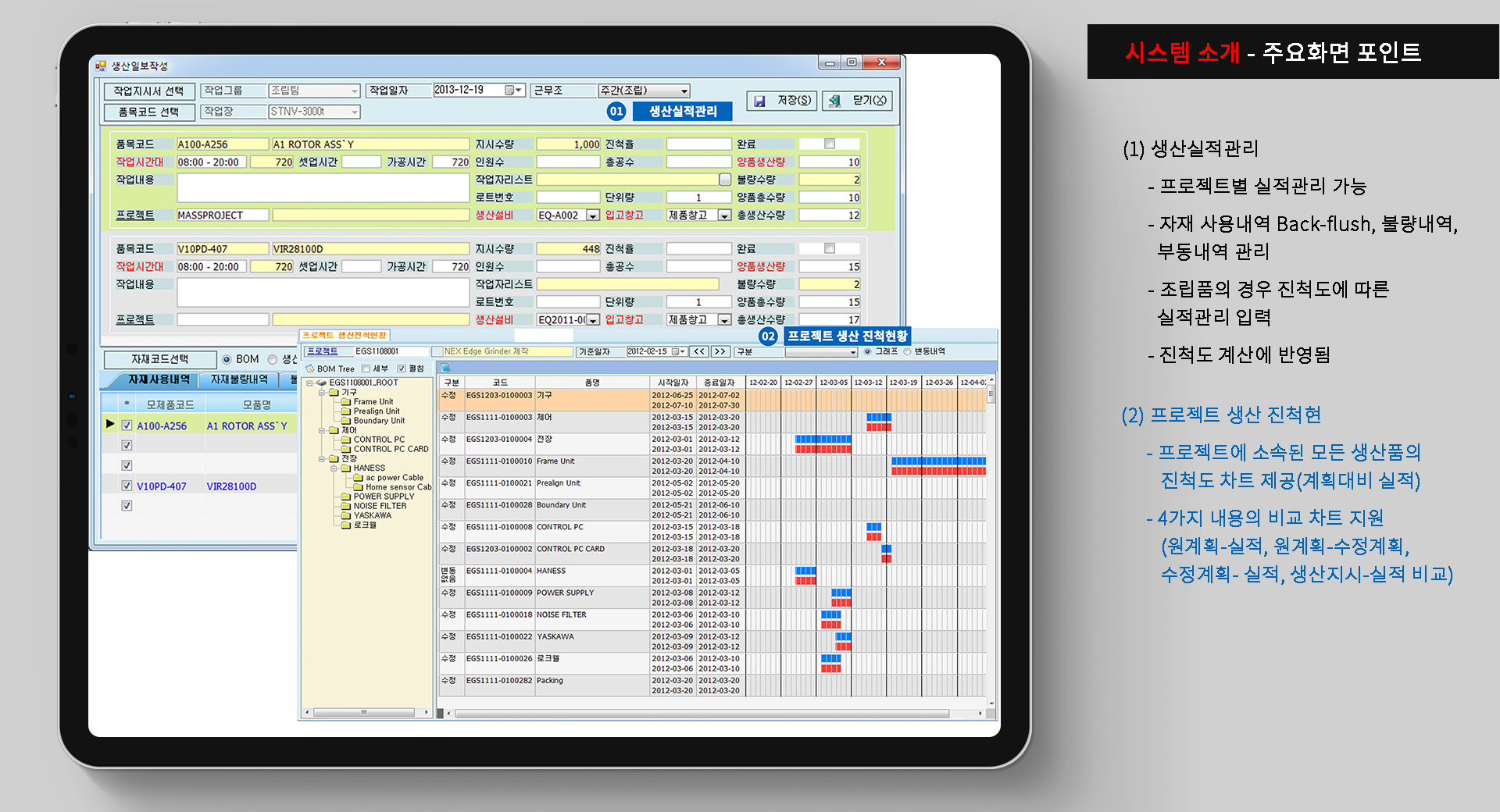
Task: Click the BOM Tree pencil icon
Action: click(x=309, y=369)
